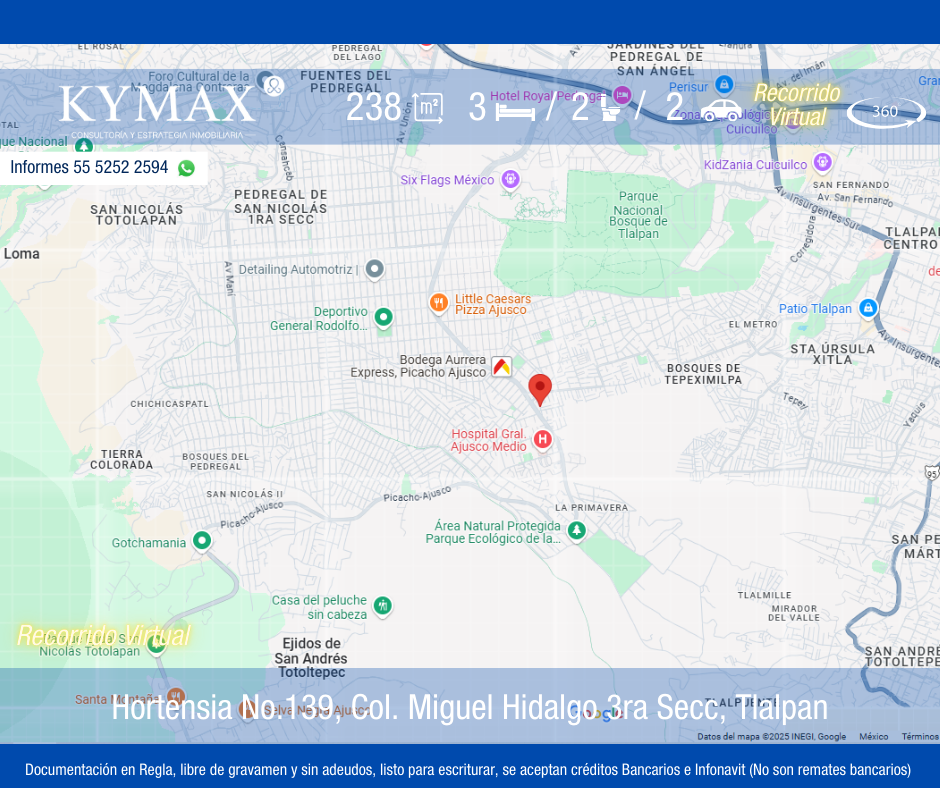Click the car parking icon
This screenshot has height=788, width=940.
(722, 110)
